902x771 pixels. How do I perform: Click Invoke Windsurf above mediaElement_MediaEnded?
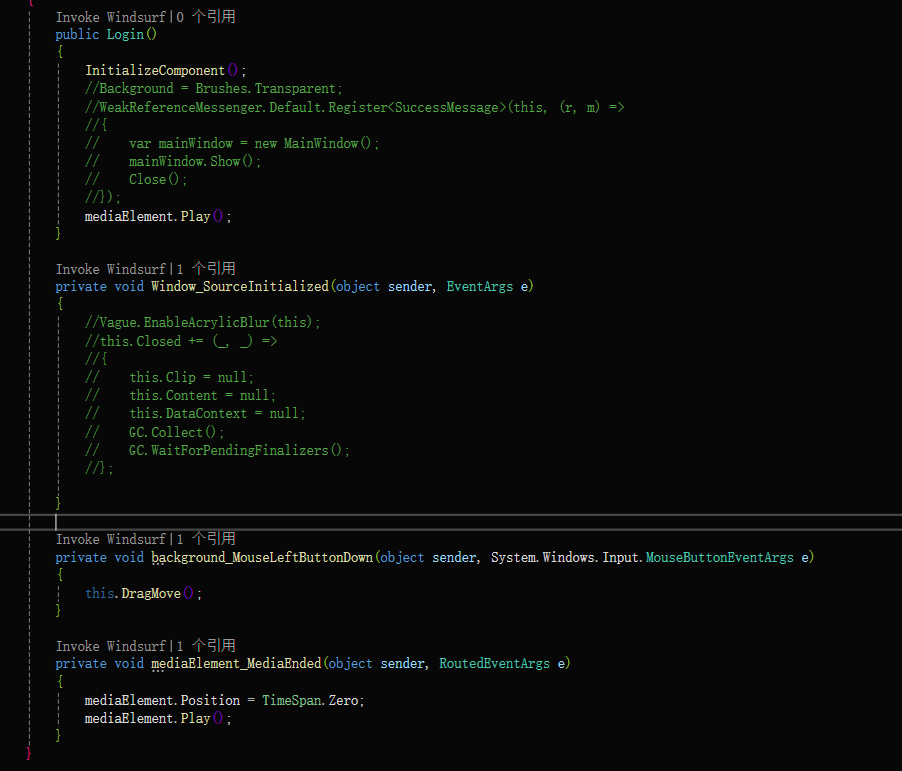(x=110, y=646)
